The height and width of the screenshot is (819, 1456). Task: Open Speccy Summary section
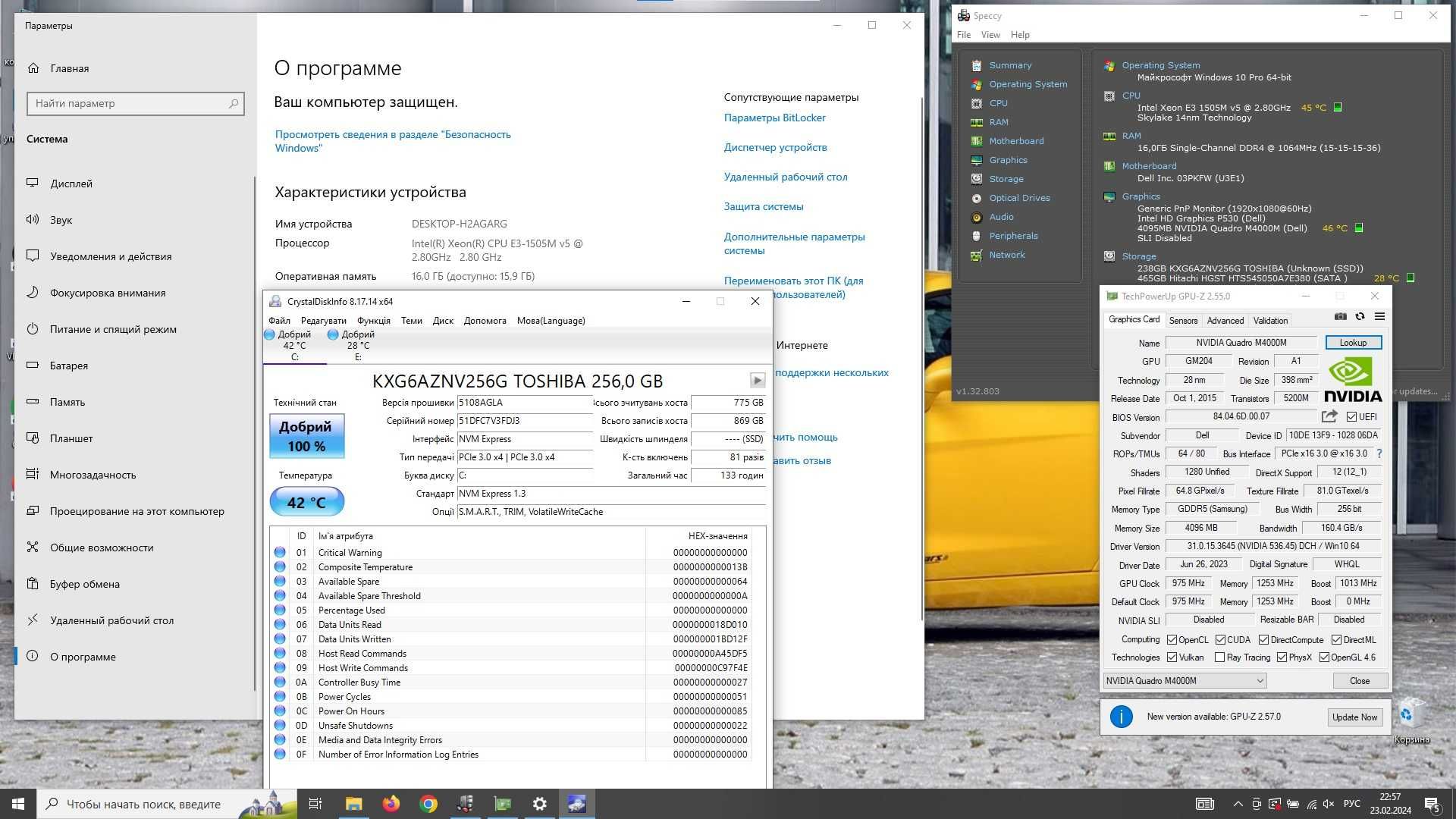pos(1010,65)
